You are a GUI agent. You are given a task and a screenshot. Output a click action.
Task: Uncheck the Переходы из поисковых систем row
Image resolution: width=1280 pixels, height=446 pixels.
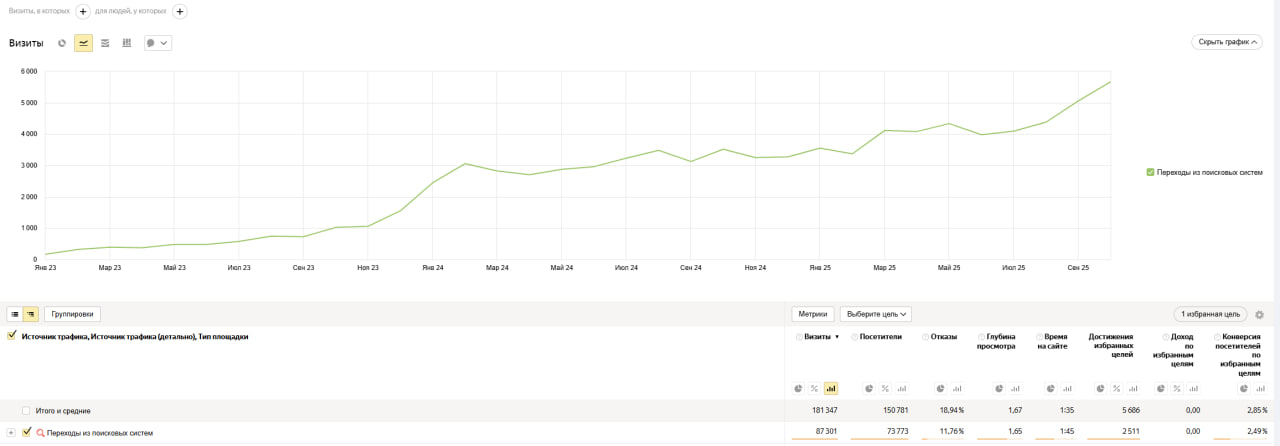27,432
